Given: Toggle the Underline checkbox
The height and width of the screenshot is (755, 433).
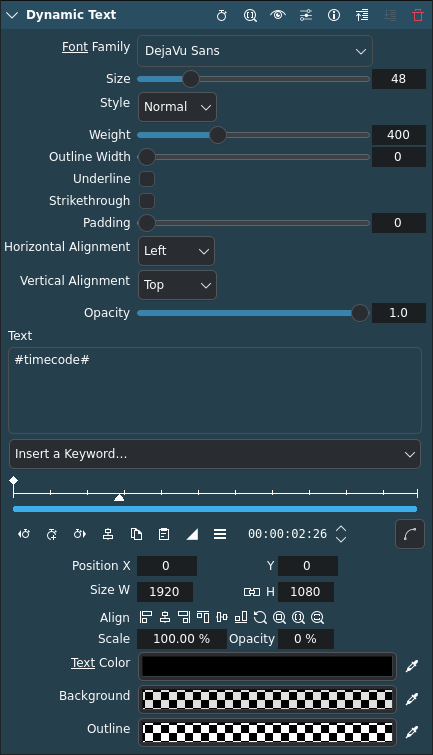Looking at the screenshot, I should pos(147,179).
